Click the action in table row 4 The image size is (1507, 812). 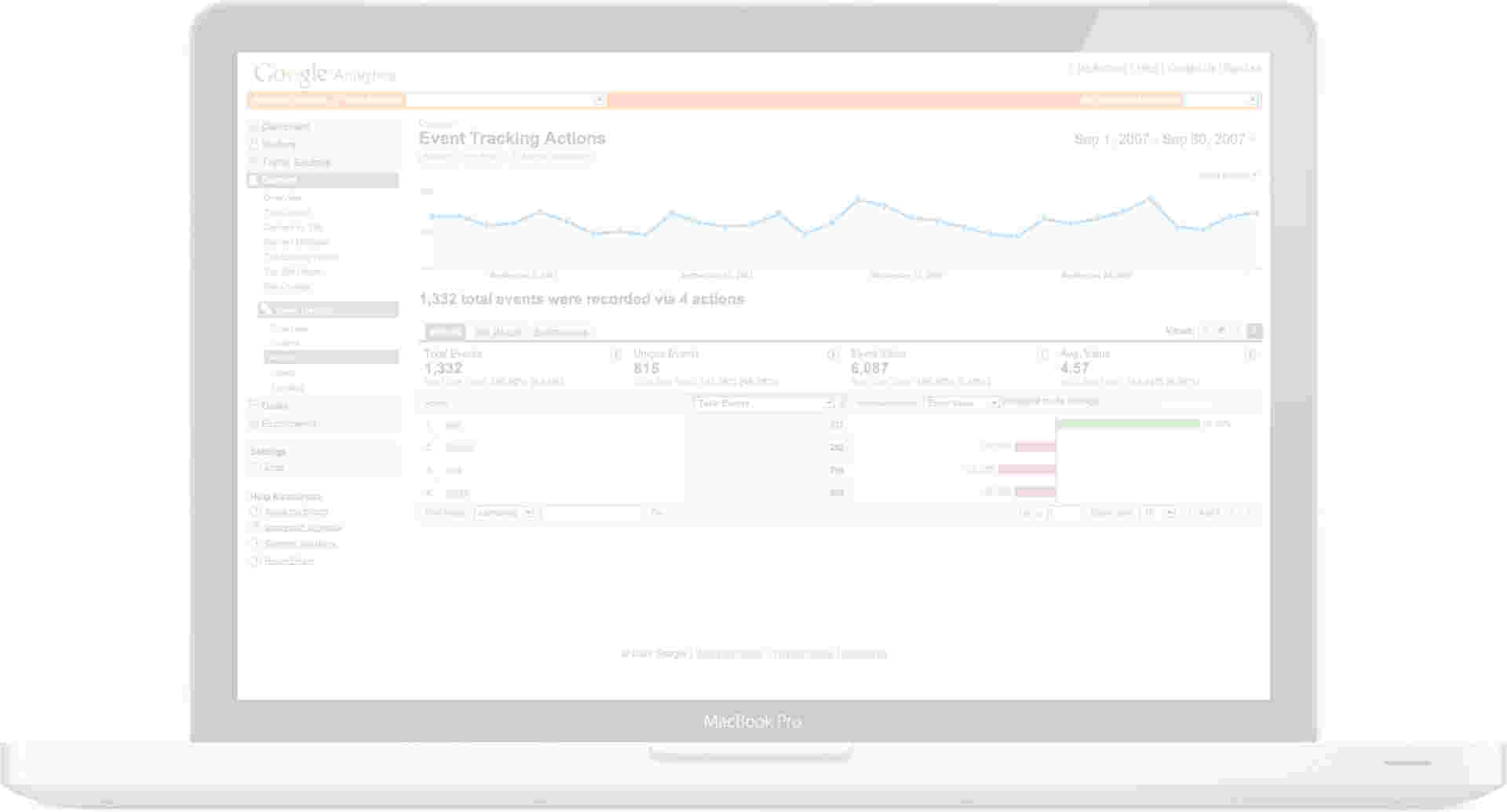point(457,493)
